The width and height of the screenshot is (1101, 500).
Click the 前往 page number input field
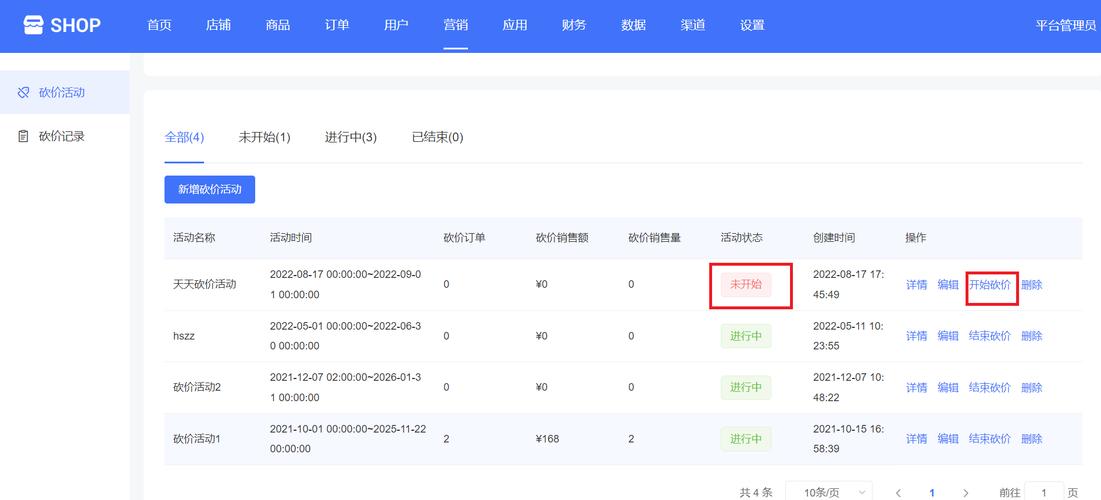[1044, 492]
